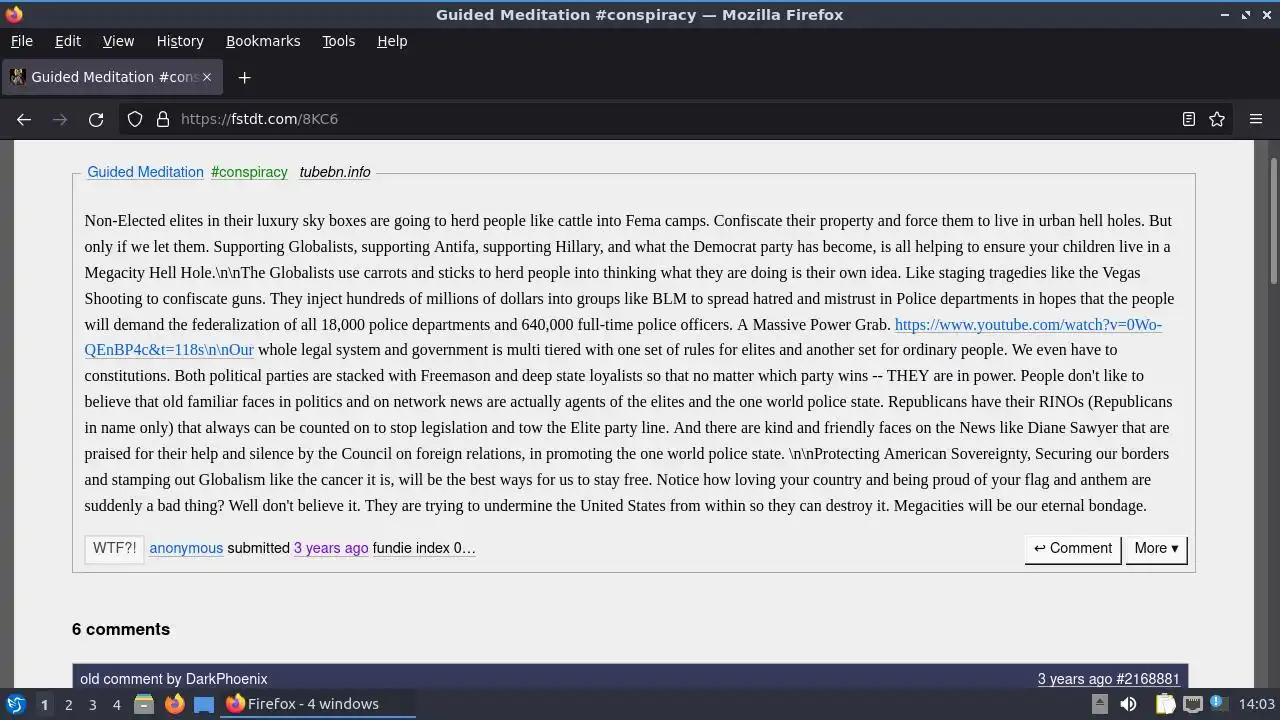Open the View menu
The width and height of the screenshot is (1280, 720).
[118, 41]
